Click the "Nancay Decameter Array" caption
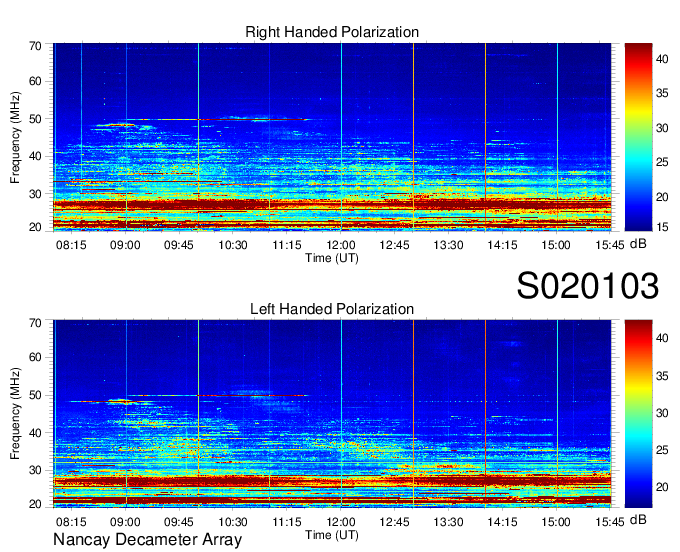 pos(147,540)
